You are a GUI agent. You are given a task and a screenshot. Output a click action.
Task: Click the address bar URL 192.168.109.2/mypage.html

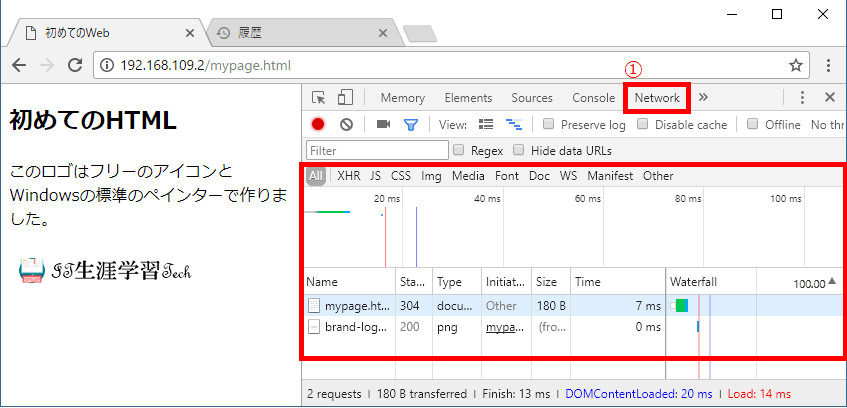pyautogui.click(x=206, y=66)
